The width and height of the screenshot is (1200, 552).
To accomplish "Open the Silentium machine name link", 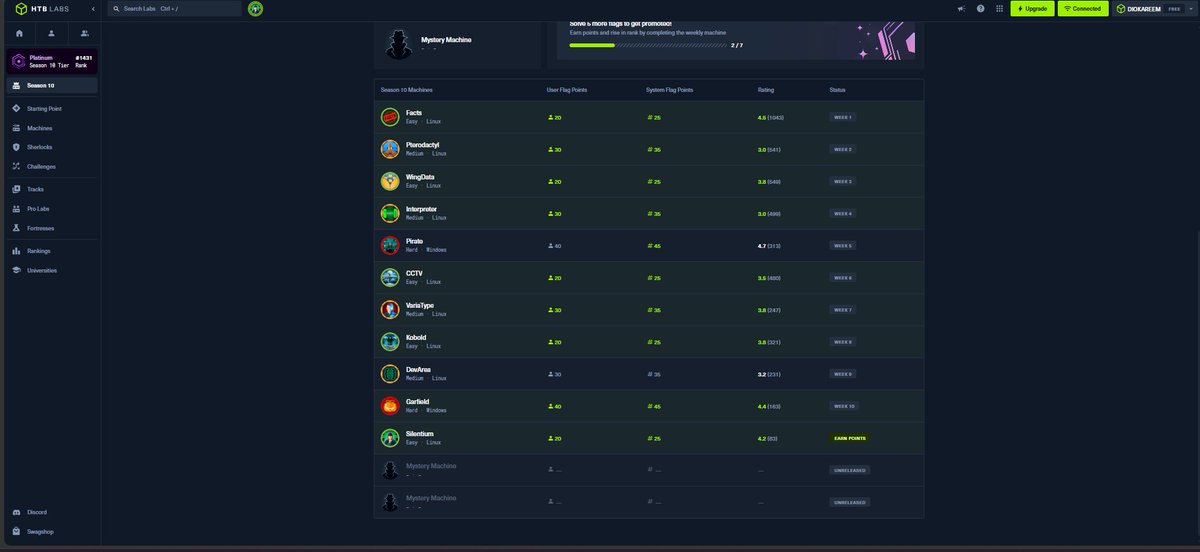I will pyautogui.click(x=420, y=433).
